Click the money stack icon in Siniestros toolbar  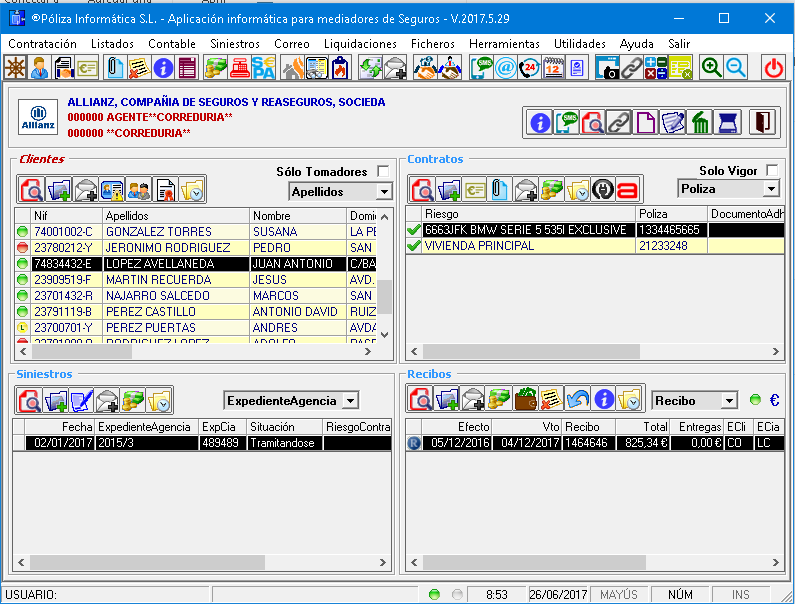(133, 401)
